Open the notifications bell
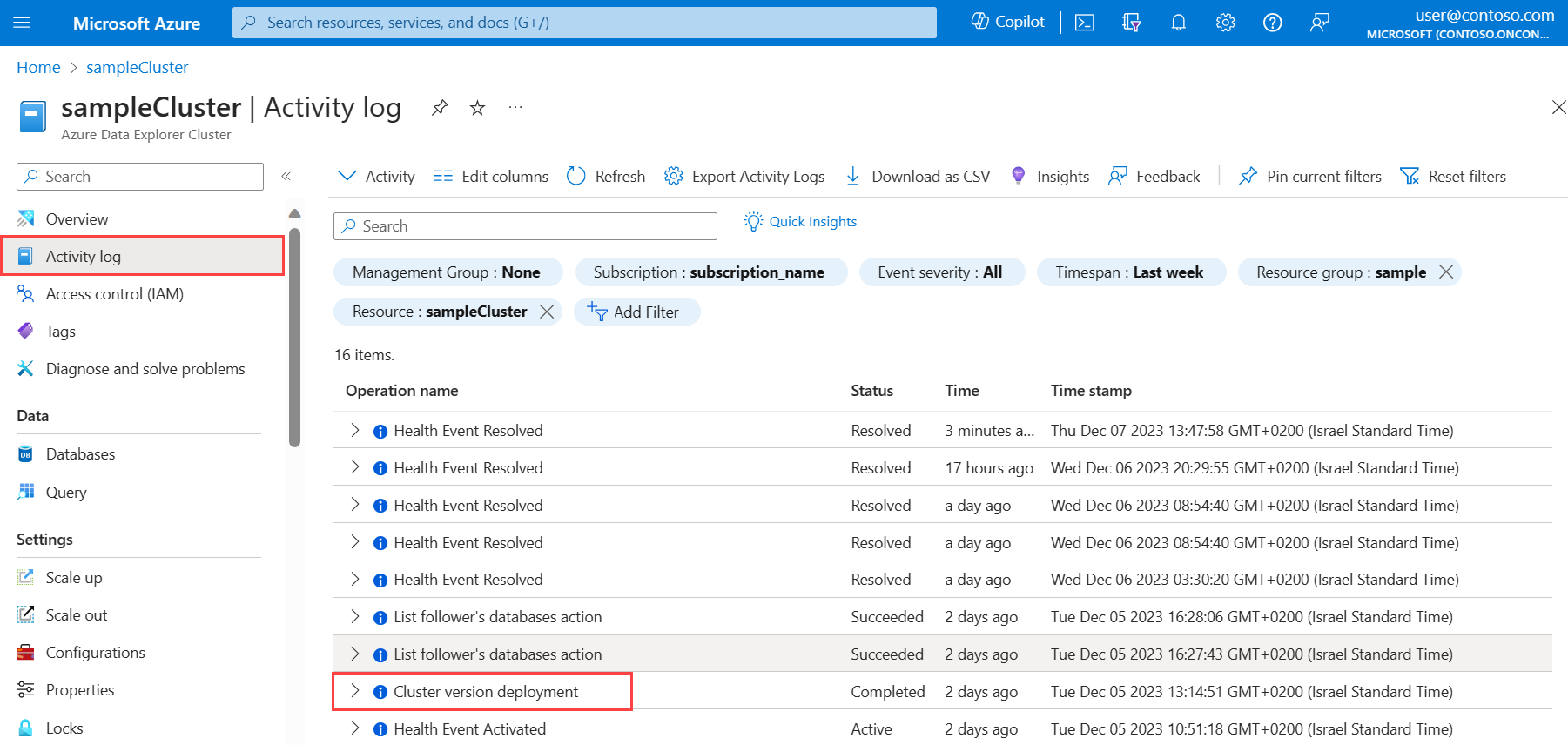 1178,23
